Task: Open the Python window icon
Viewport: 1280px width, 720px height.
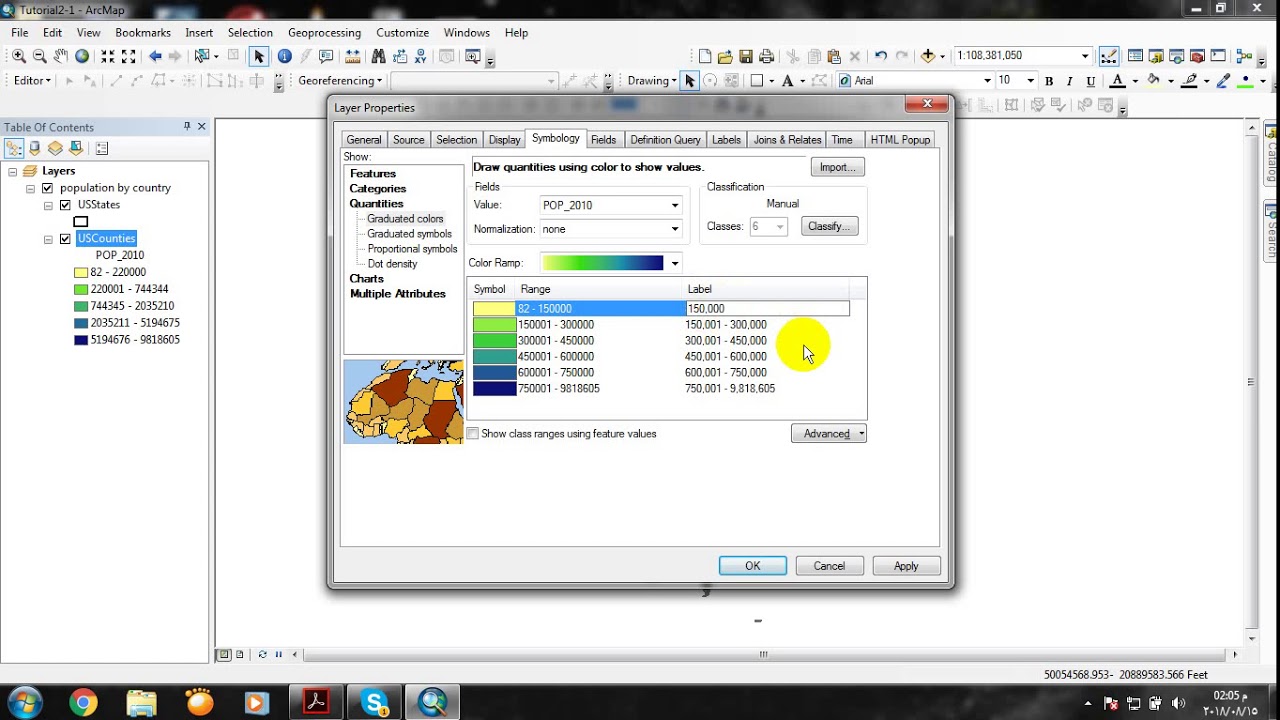Action: pos(1218,56)
